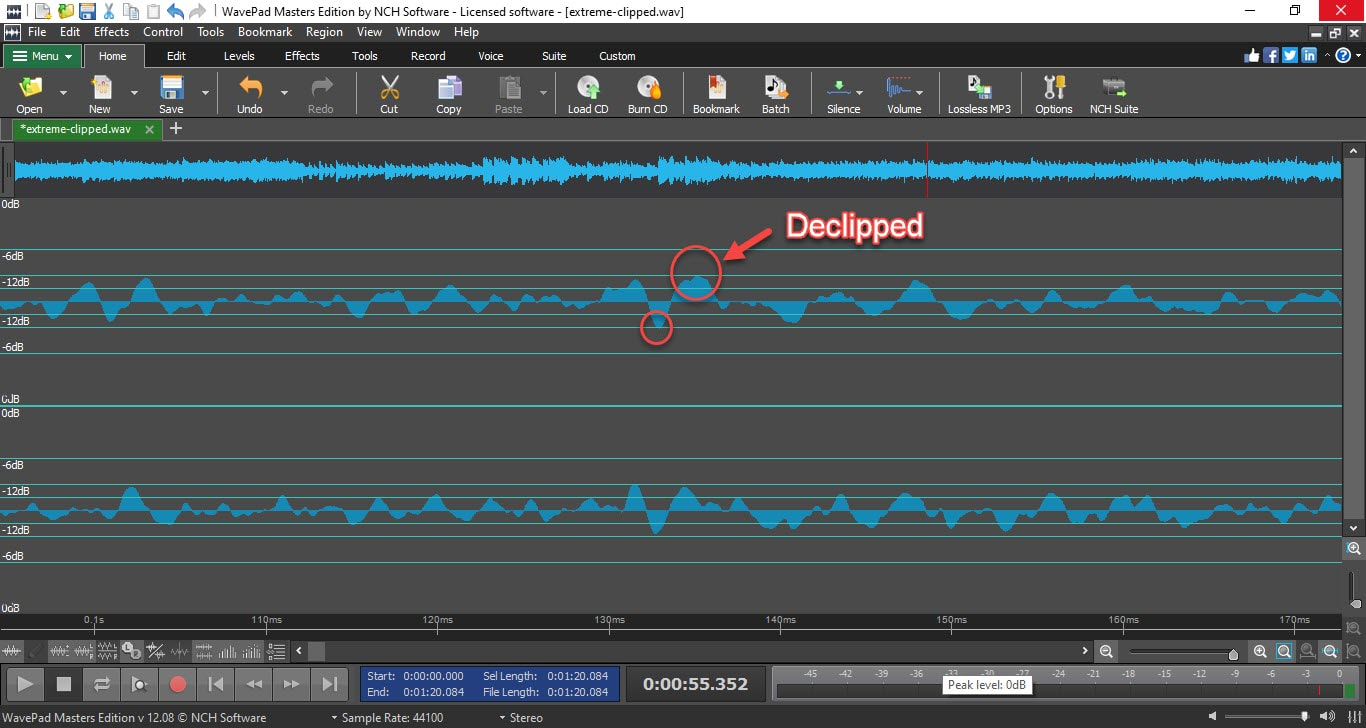This screenshot has width=1366, height=728.
Task: Click the Go to End button
Action: tap(329, 684)
